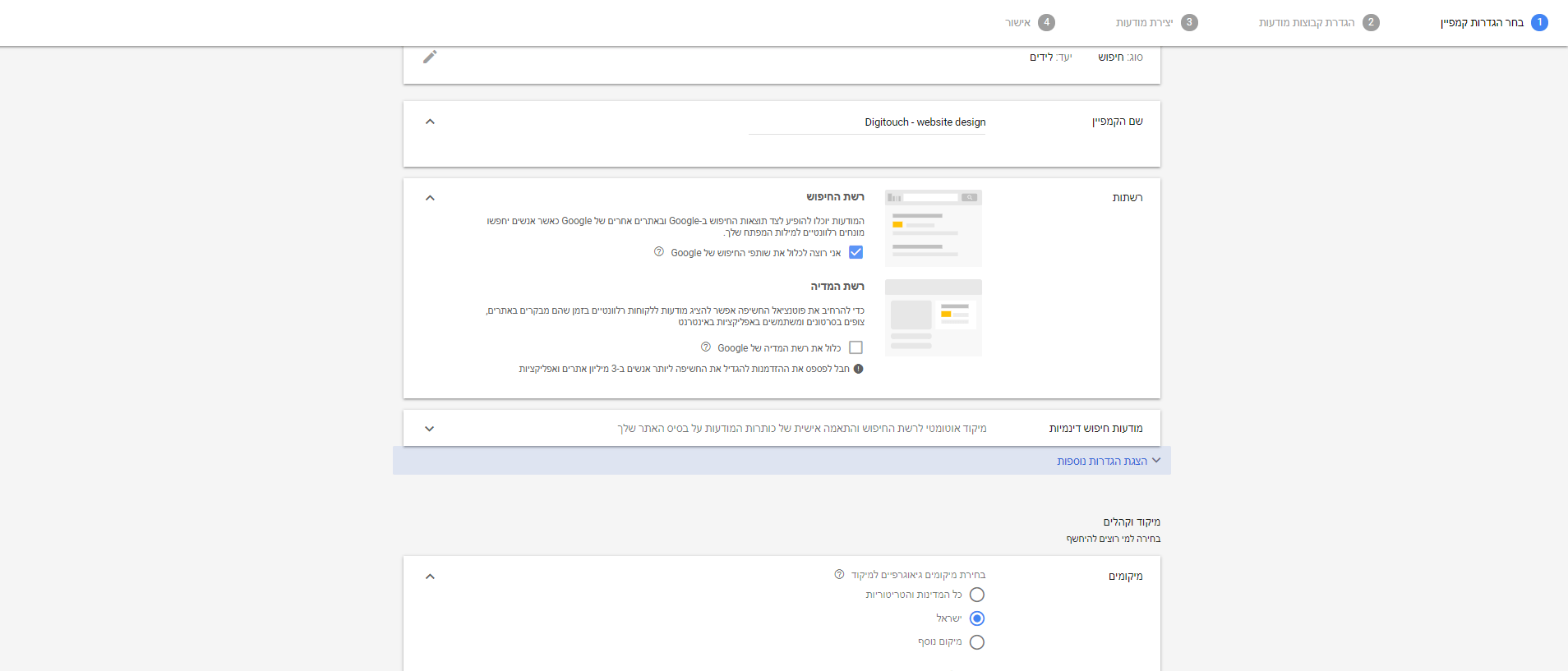The width and height of the screenshot is (1568, 671).
Task: Uncheck the Google search partners checkbox
Action: [x=856, y=252]
